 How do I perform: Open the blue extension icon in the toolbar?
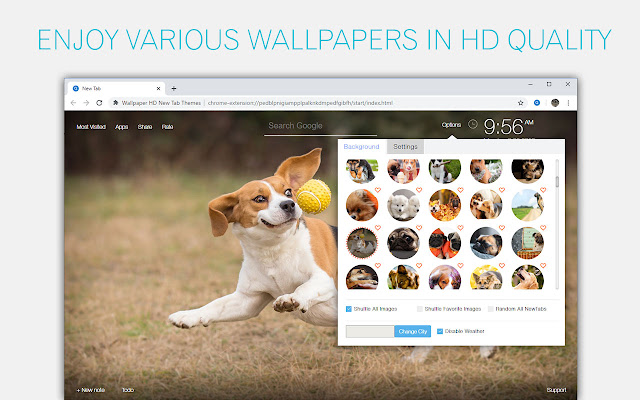537,103
